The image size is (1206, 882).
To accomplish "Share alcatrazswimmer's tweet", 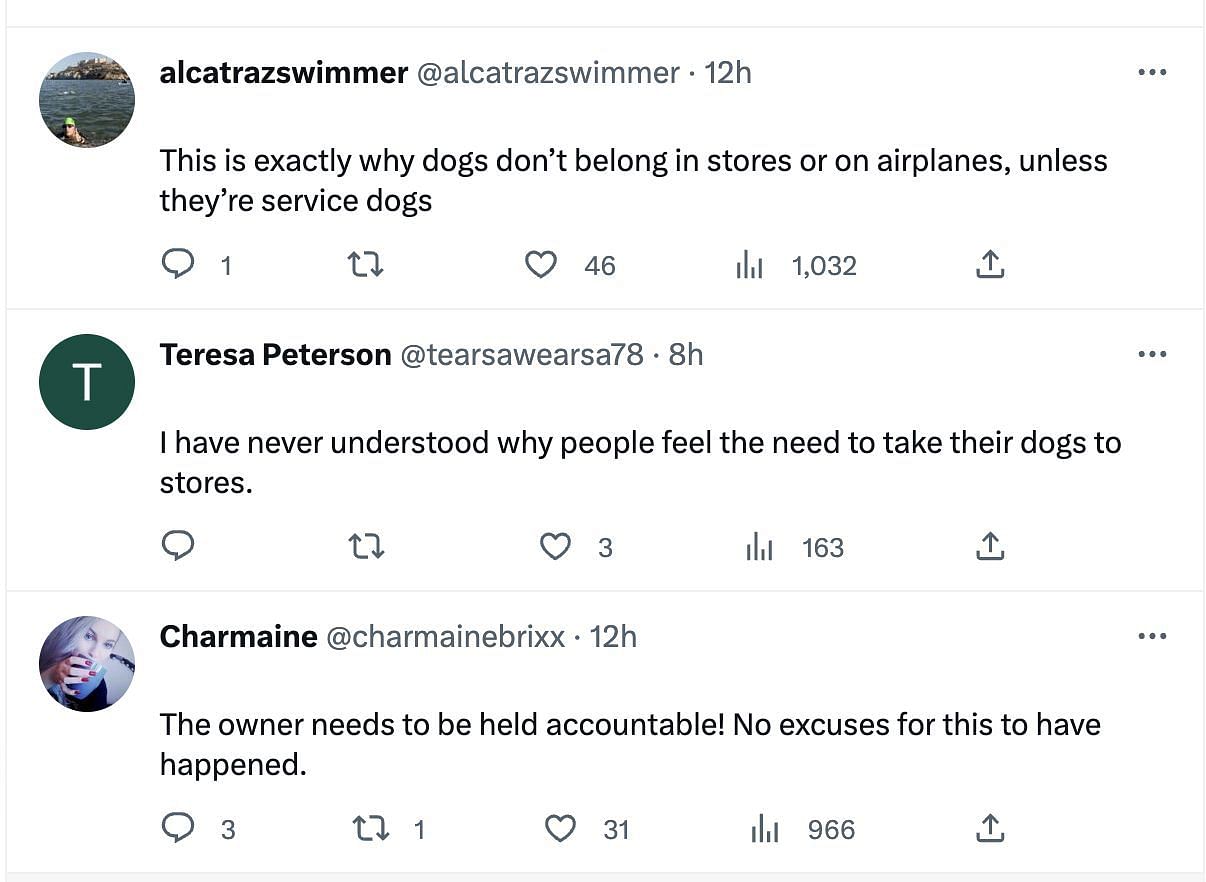I will click(x=989, y=265).
